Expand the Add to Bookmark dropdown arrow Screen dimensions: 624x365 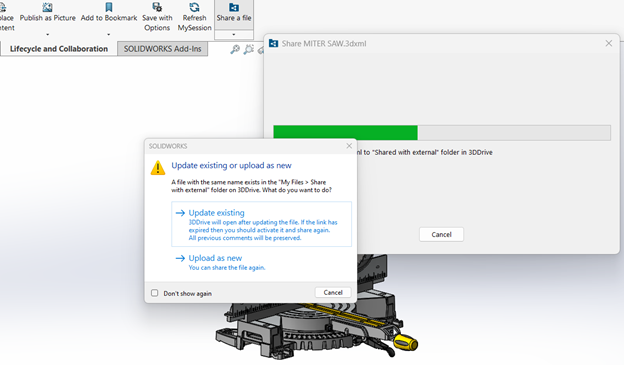coord(109,35)
